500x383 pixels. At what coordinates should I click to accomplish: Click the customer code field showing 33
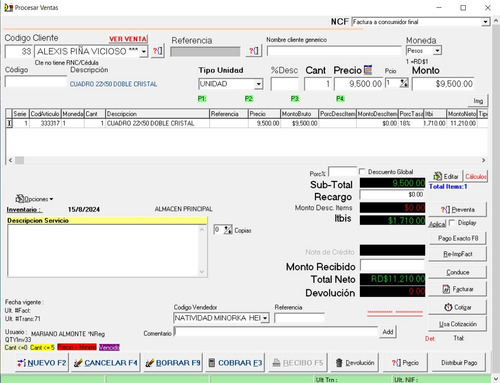click(x=19, y=51)
